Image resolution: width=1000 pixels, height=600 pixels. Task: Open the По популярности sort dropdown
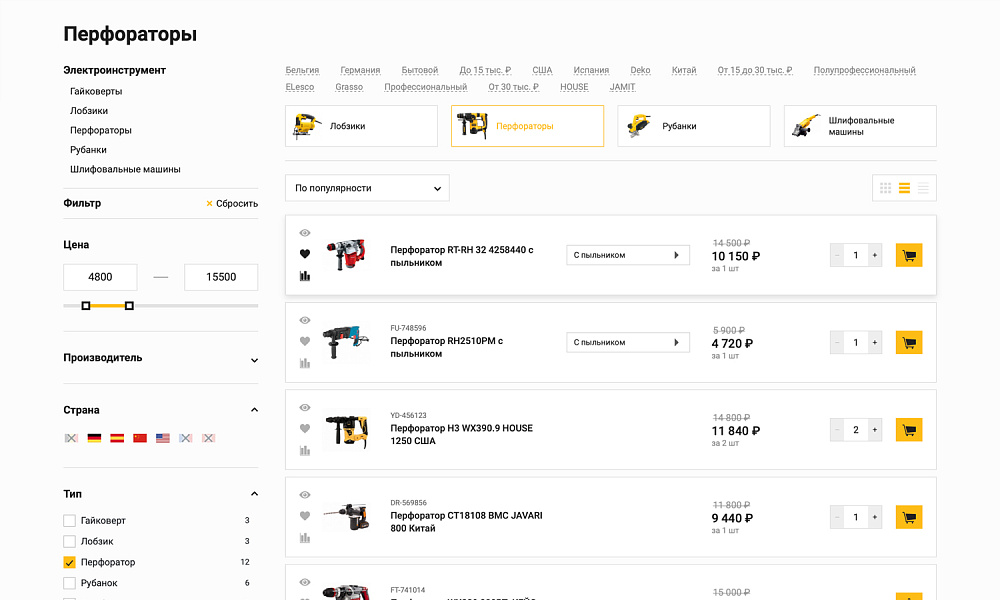click(367, 188)
